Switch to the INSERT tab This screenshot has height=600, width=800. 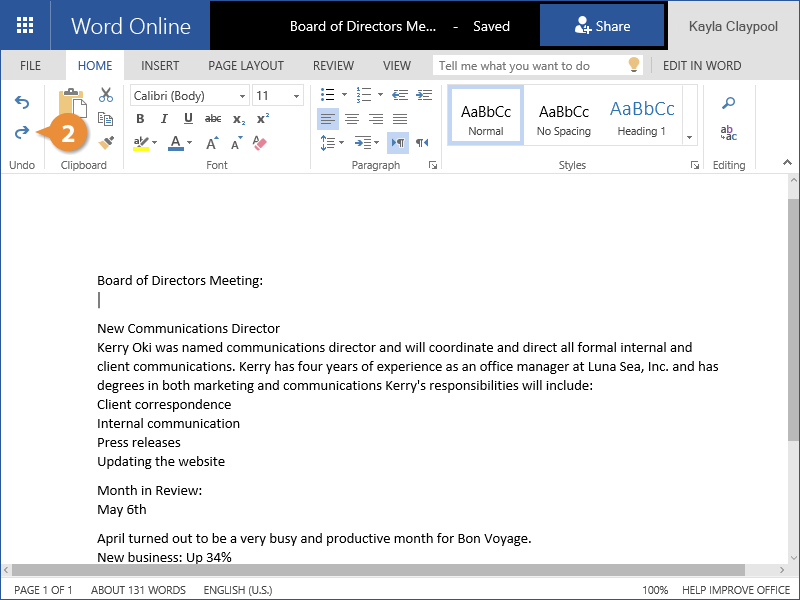pyautogui.click(x=160, y=66)
